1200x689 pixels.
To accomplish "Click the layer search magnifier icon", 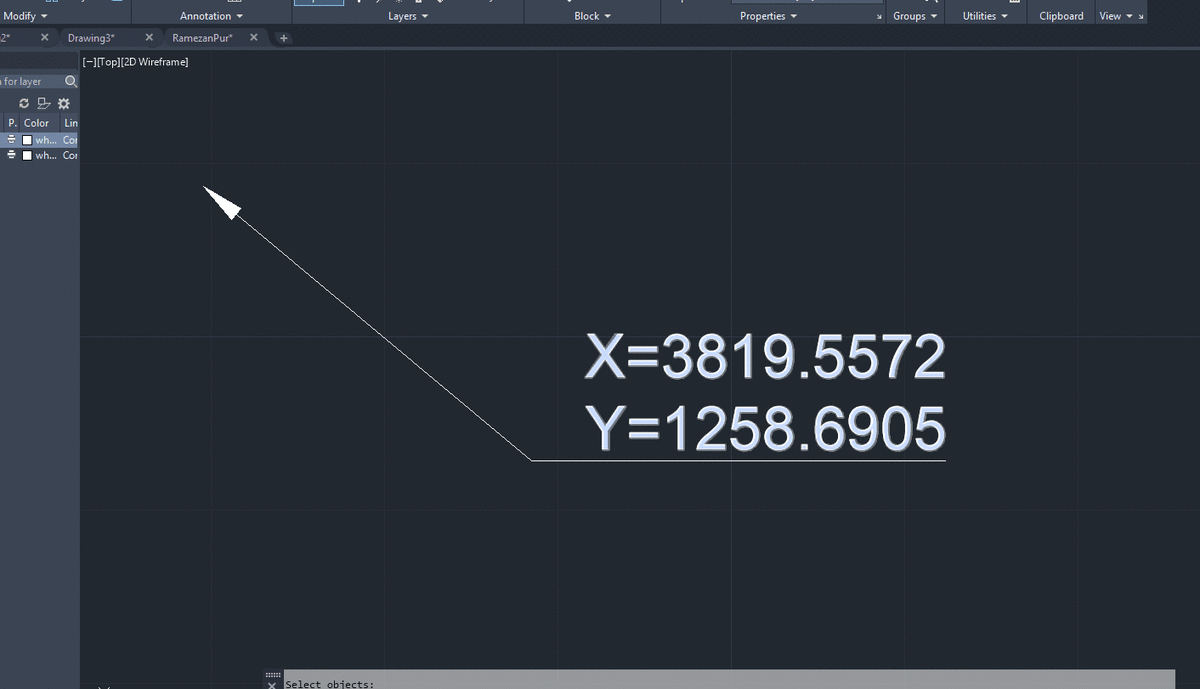I will (x=71, y=82).
